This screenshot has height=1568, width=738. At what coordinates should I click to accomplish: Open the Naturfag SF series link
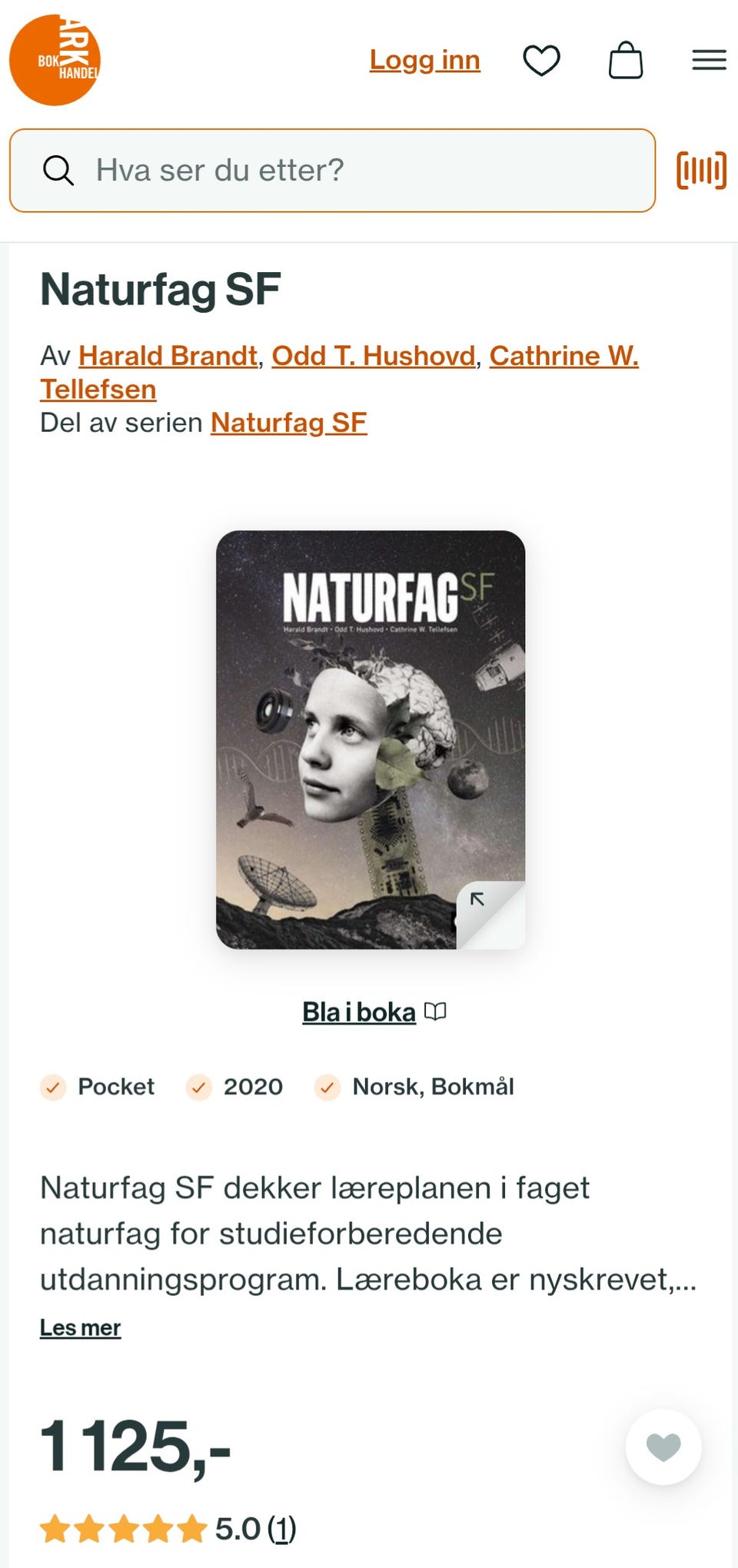(289, 422)
